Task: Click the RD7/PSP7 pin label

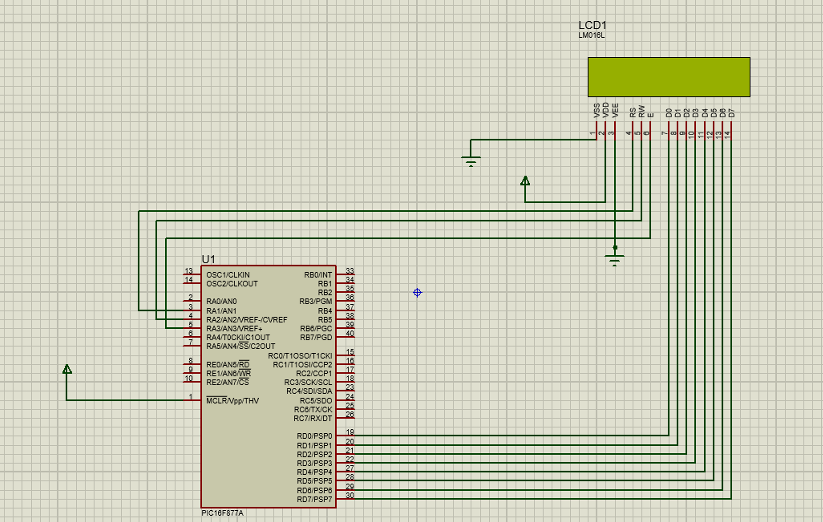Action: pos(314,499)
